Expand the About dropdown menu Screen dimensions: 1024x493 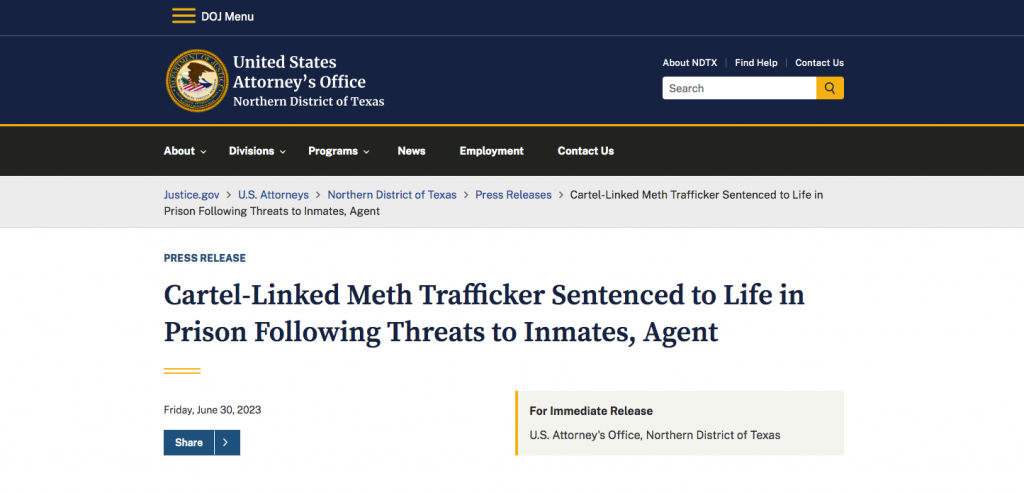pos(185,151)
